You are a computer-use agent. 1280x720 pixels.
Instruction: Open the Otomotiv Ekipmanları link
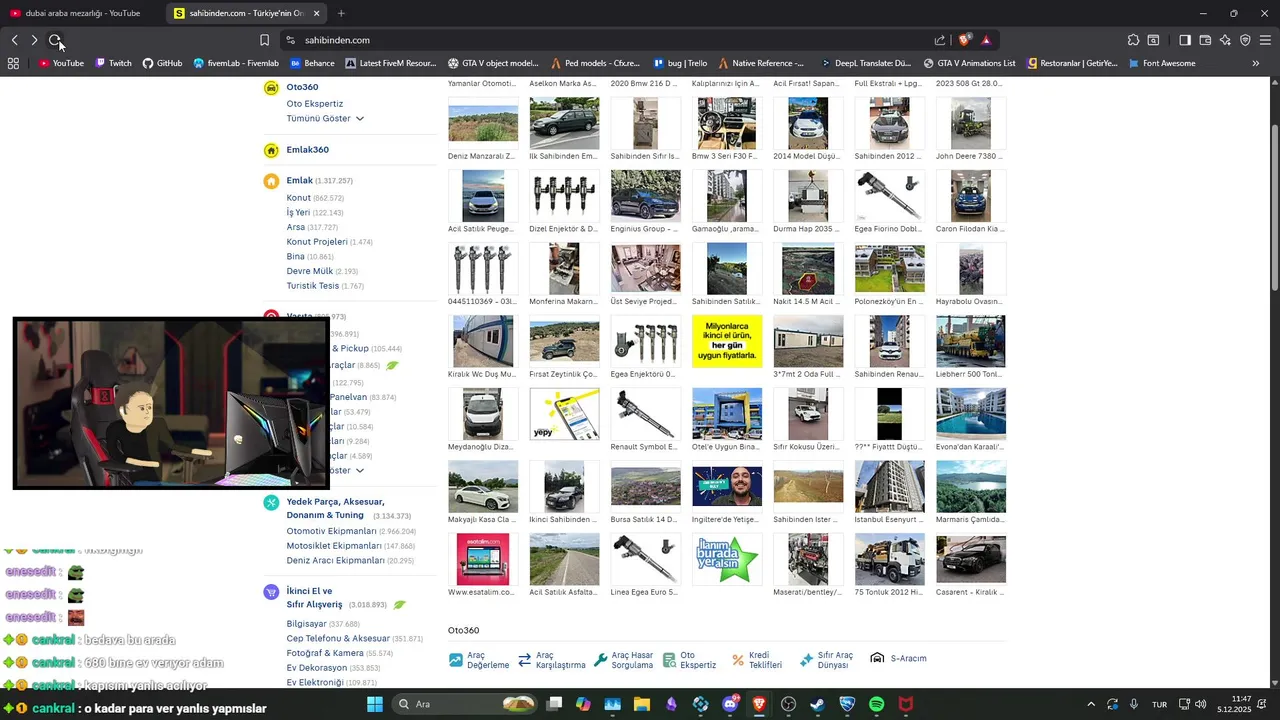[x=331, y=531]
